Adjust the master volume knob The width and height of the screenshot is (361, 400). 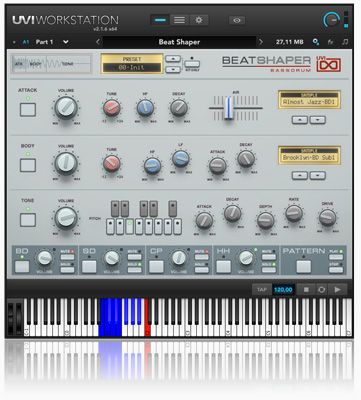click(x=332, y=20)
